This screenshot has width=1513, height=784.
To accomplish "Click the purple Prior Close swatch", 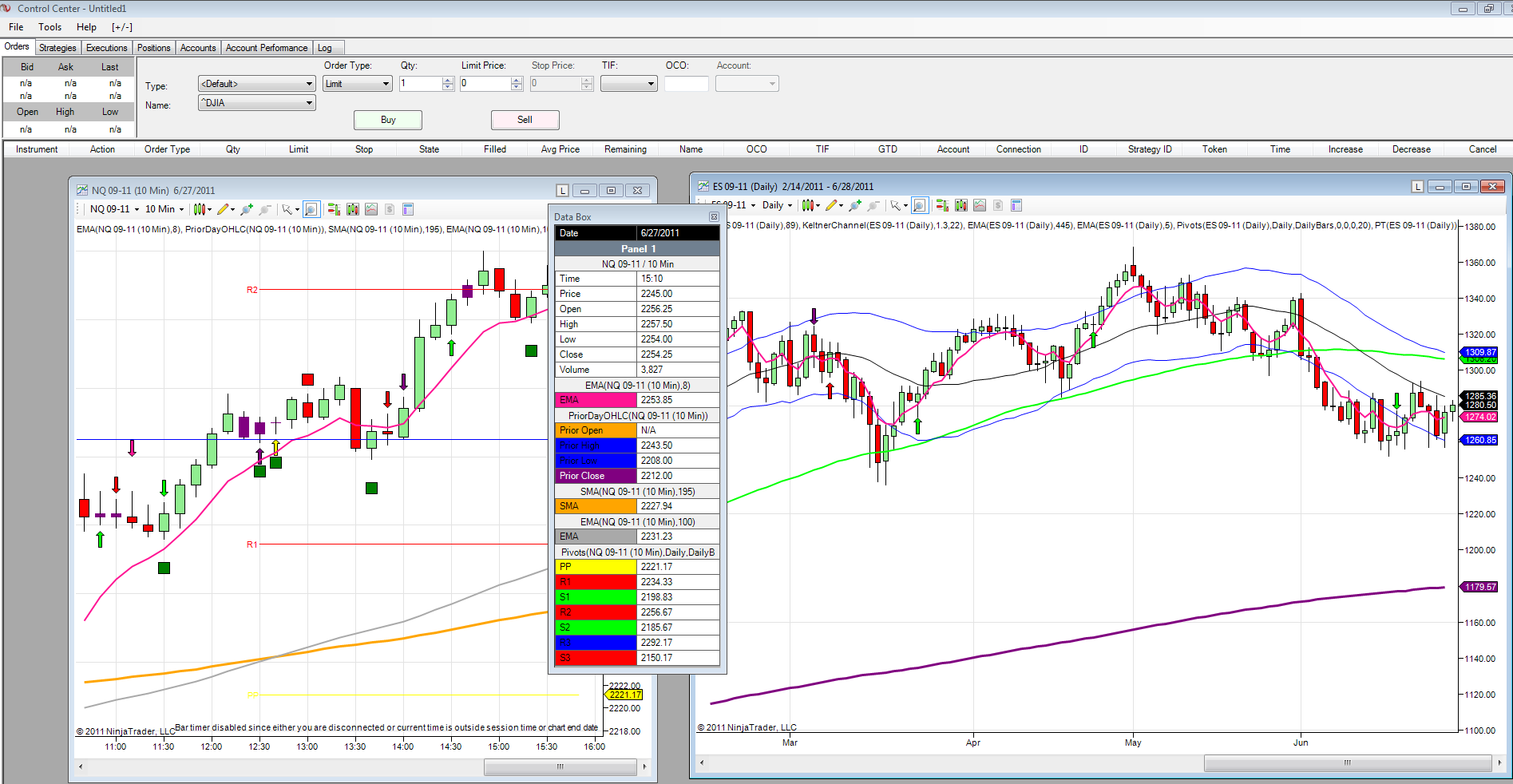I will pos(596,476).
